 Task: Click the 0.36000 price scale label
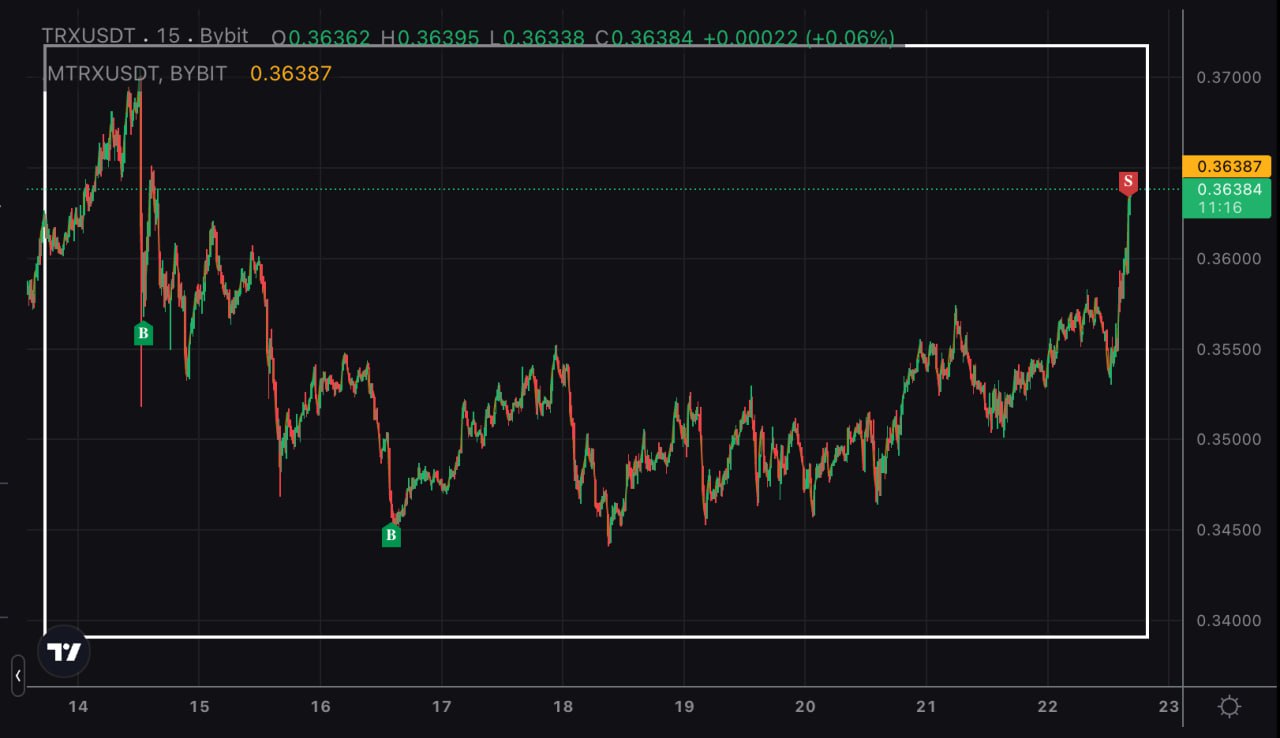point(1227,258)
